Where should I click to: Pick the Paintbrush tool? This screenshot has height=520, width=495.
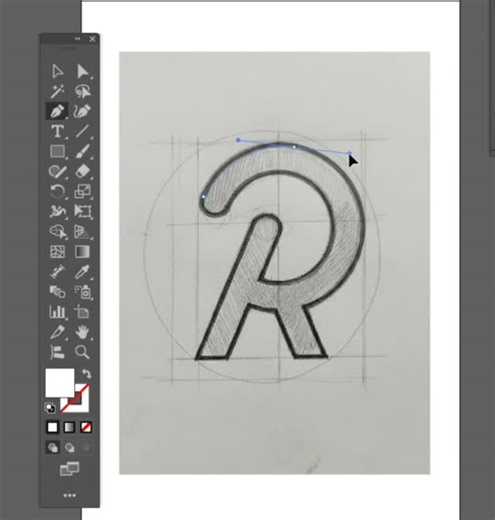coord(82,151)
